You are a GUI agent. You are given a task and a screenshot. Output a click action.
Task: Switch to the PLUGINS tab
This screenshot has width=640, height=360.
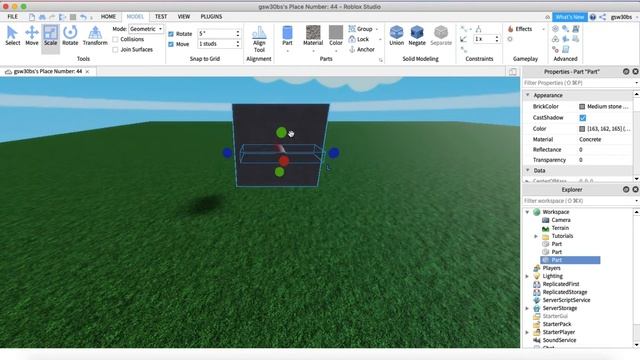[x=211, y=17]
